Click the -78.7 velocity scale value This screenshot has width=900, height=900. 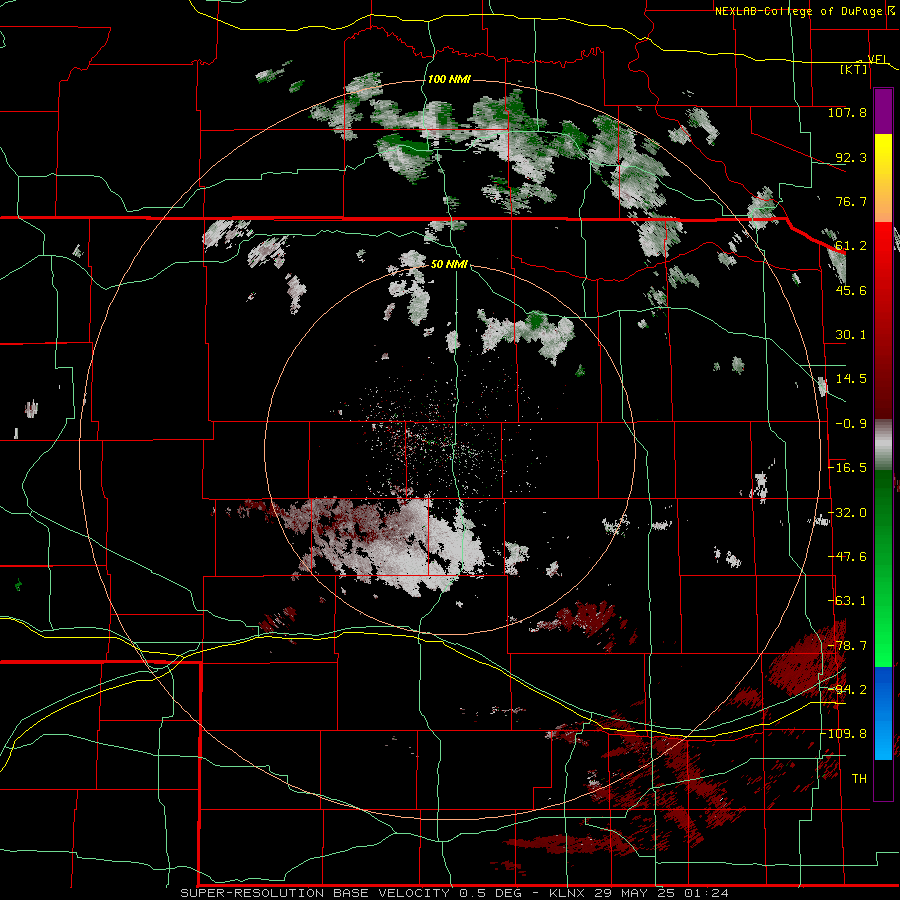click(847, 646)
